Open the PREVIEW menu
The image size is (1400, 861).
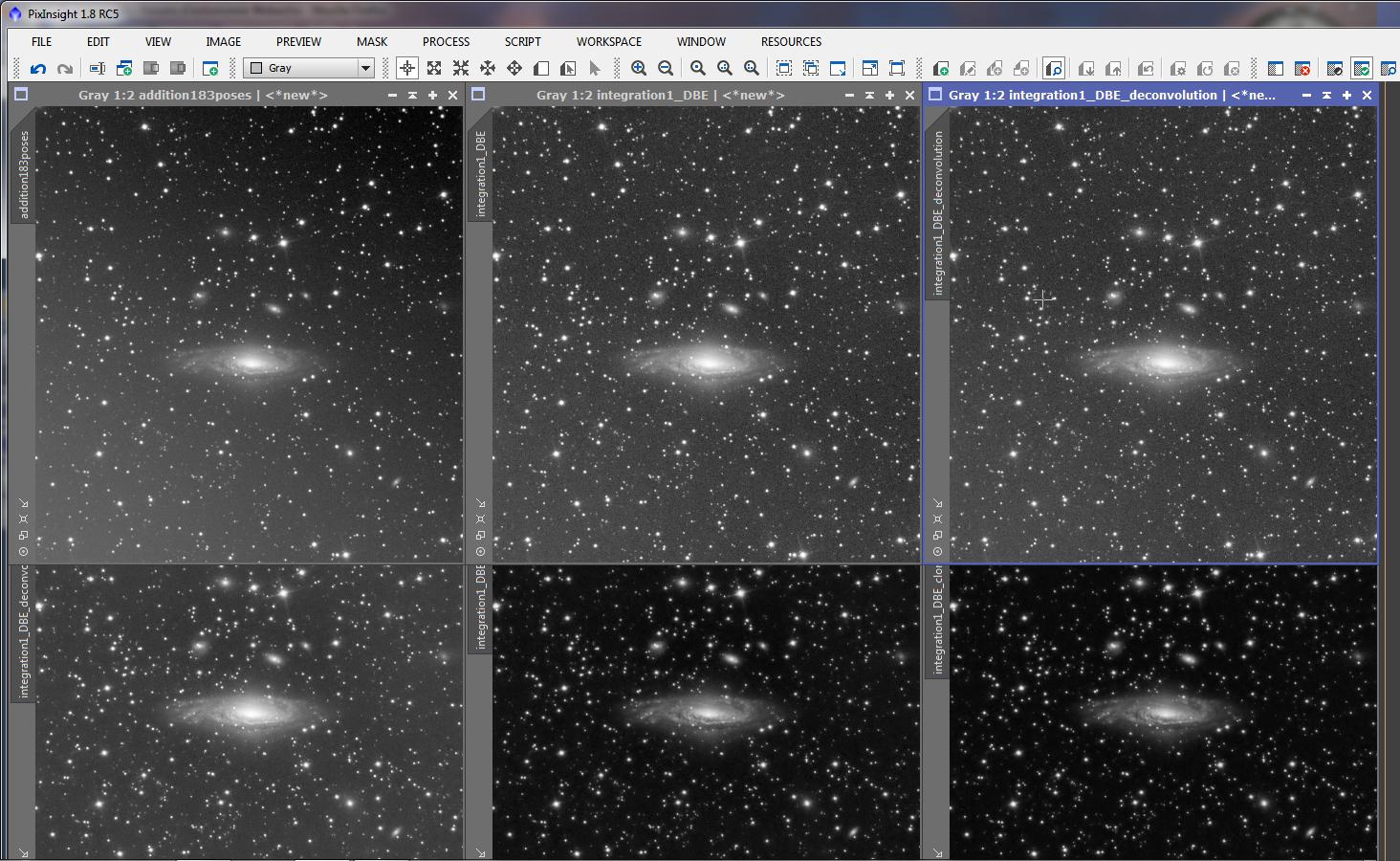click(x=299, y=42)
